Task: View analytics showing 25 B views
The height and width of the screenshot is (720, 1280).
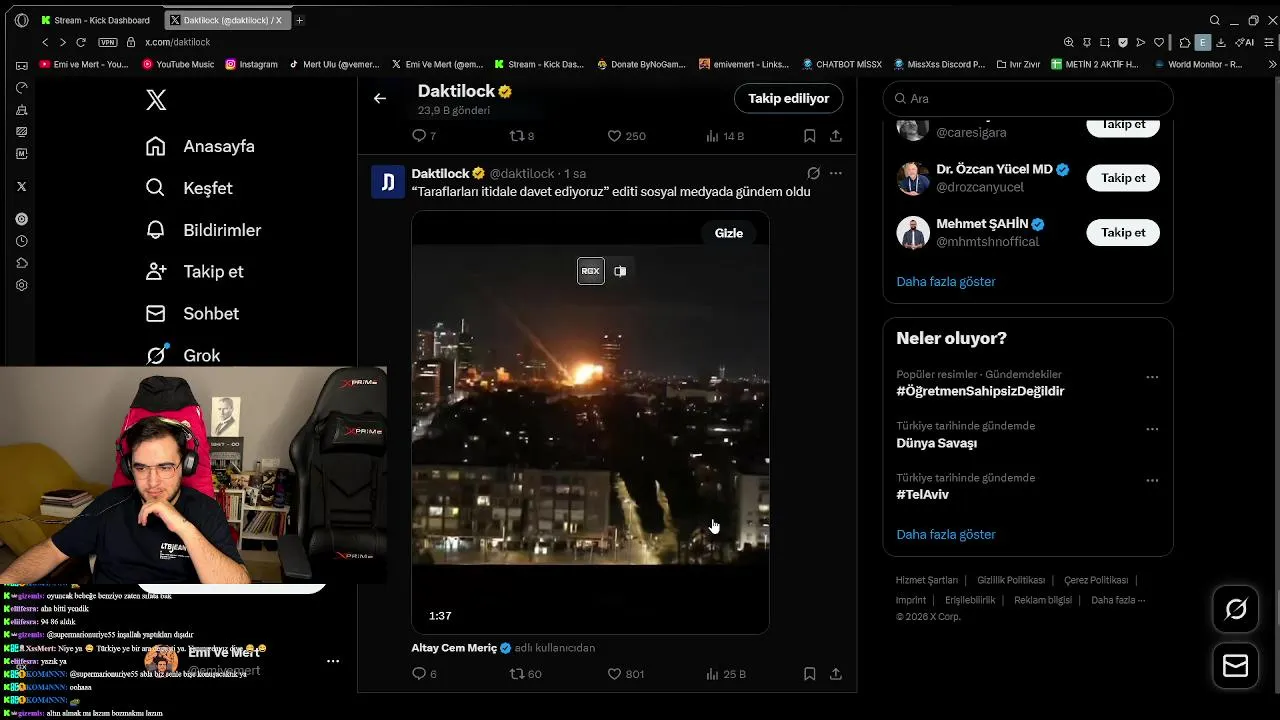Action: (x=725, y=674)
